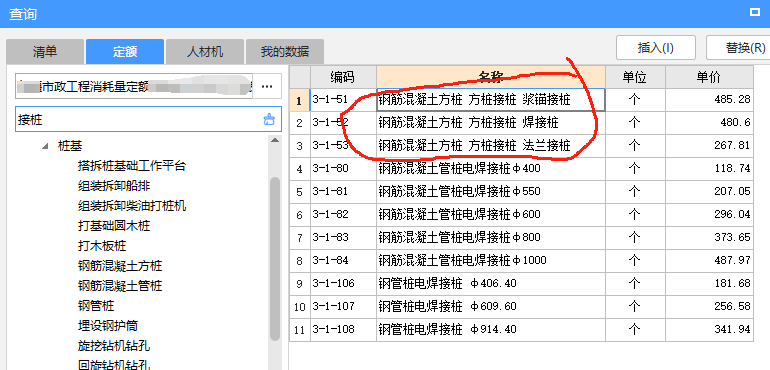Select 搭拆桩基础工作平台 in the tree
Screen dimensions: 770x370
(132, 166)
